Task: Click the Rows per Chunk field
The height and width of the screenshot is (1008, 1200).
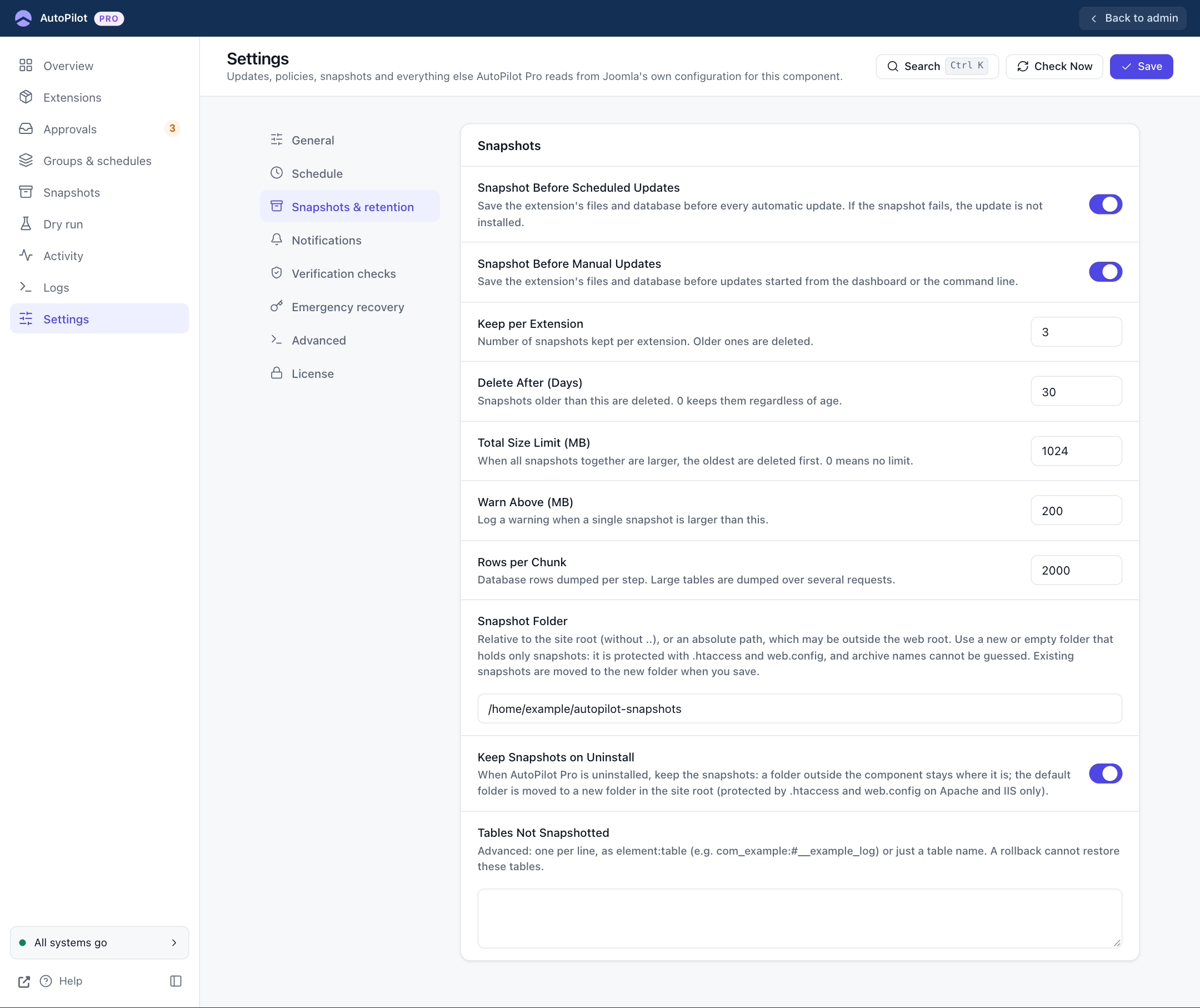Action: 1076,570
